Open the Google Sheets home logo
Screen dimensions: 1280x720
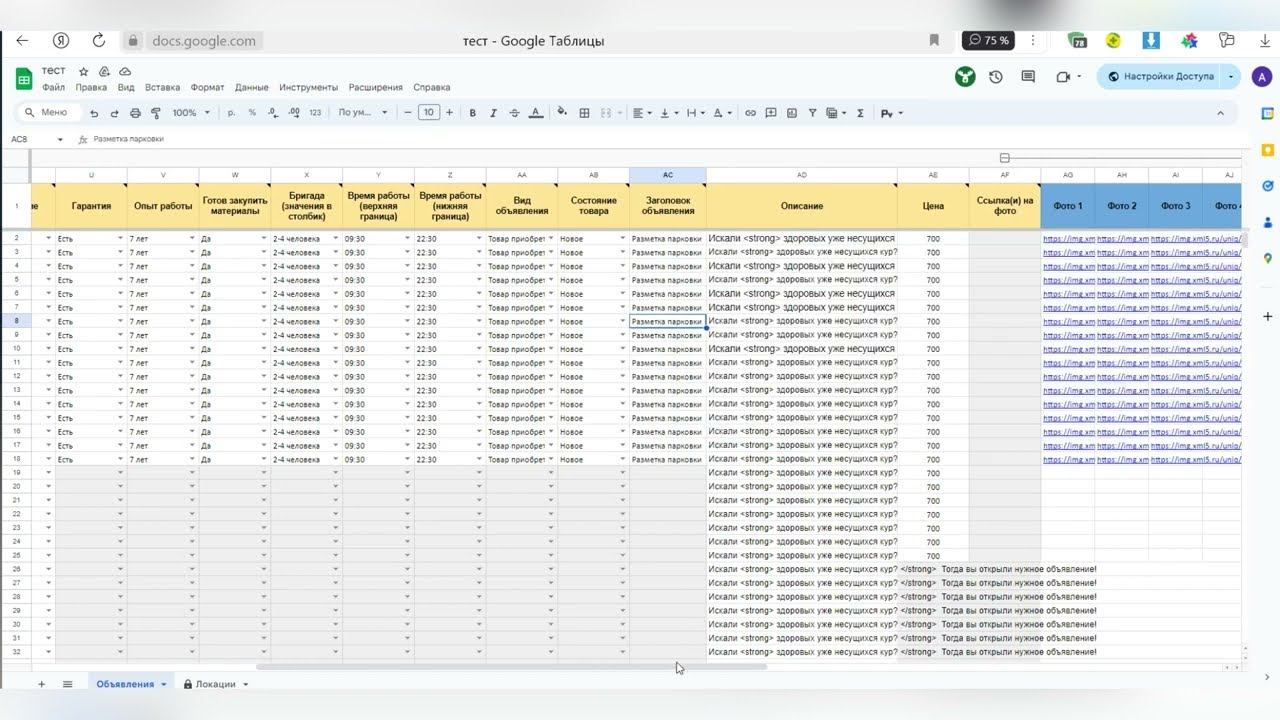(24, 79)
